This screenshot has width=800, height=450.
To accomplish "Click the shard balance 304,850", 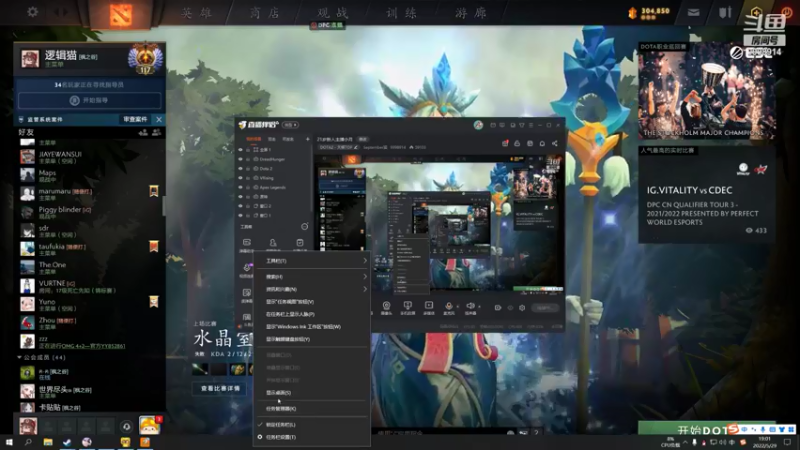I will (x=655, y=11).
